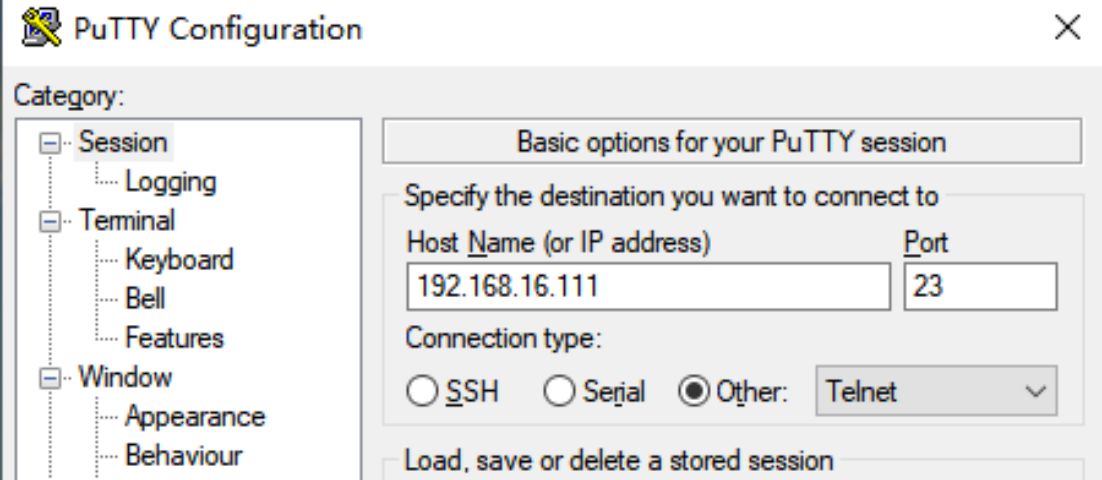The image size is (1102, 480).
Task: Open the Behaviour settings category
Action: pyautogui.click(x=183, y=455)
